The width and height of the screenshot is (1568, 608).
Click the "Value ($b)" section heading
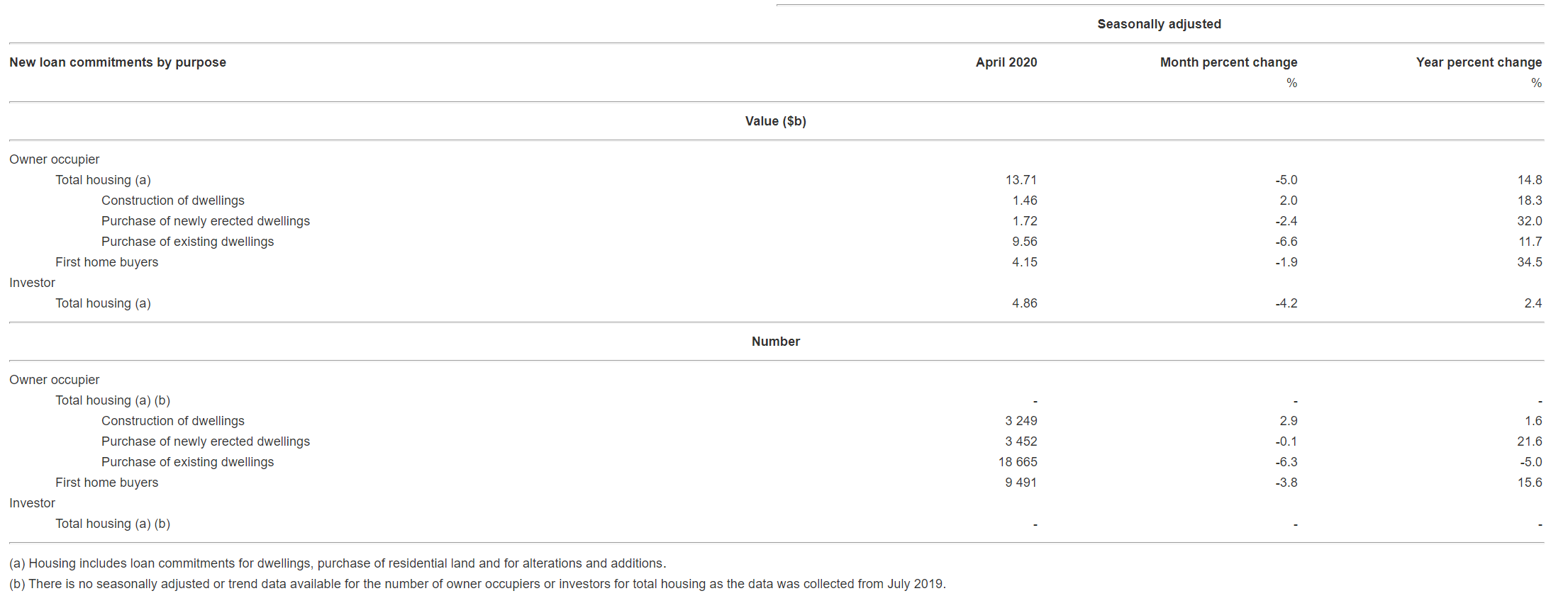pos(775,121)
